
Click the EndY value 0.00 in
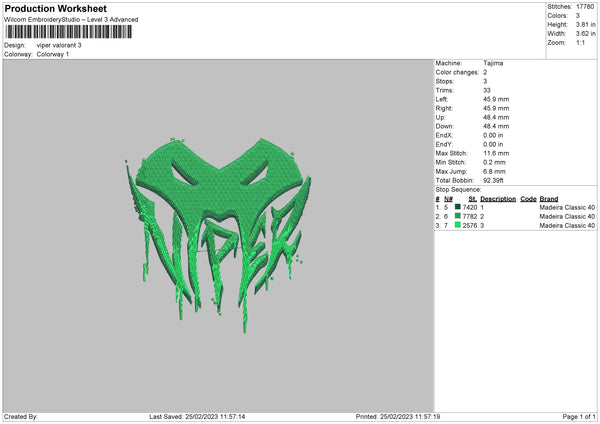[493, 145]
